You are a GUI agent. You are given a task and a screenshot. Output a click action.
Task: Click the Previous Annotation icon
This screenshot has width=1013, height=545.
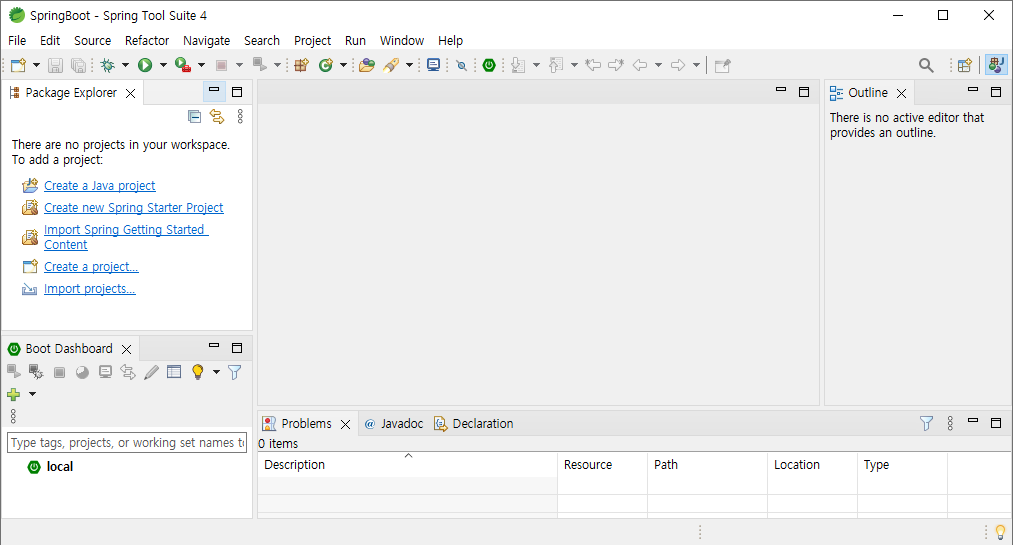[556, 65]
